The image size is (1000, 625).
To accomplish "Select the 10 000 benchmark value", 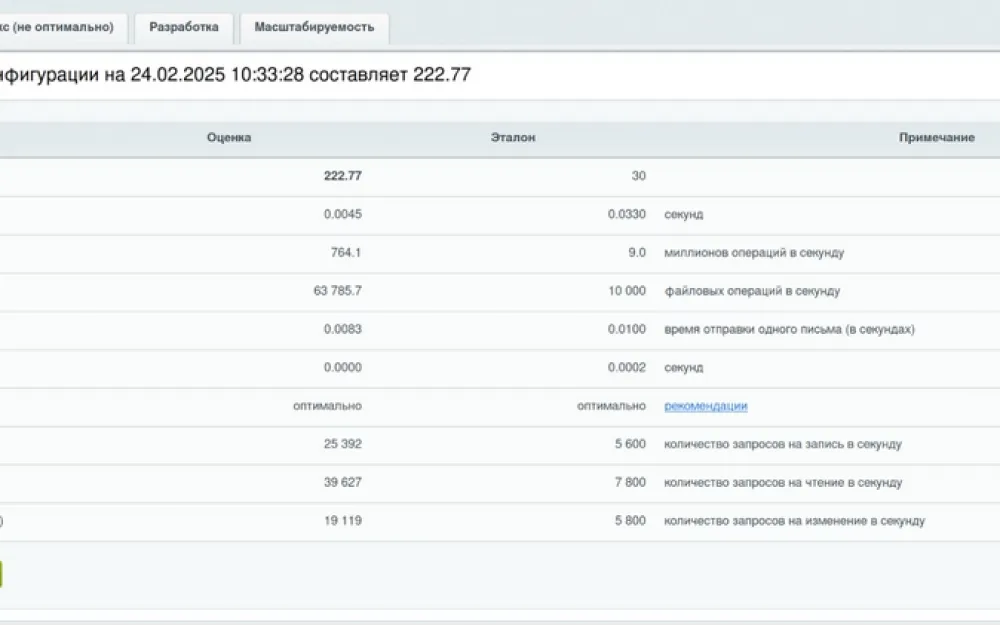I will click(x=627, y=291).
